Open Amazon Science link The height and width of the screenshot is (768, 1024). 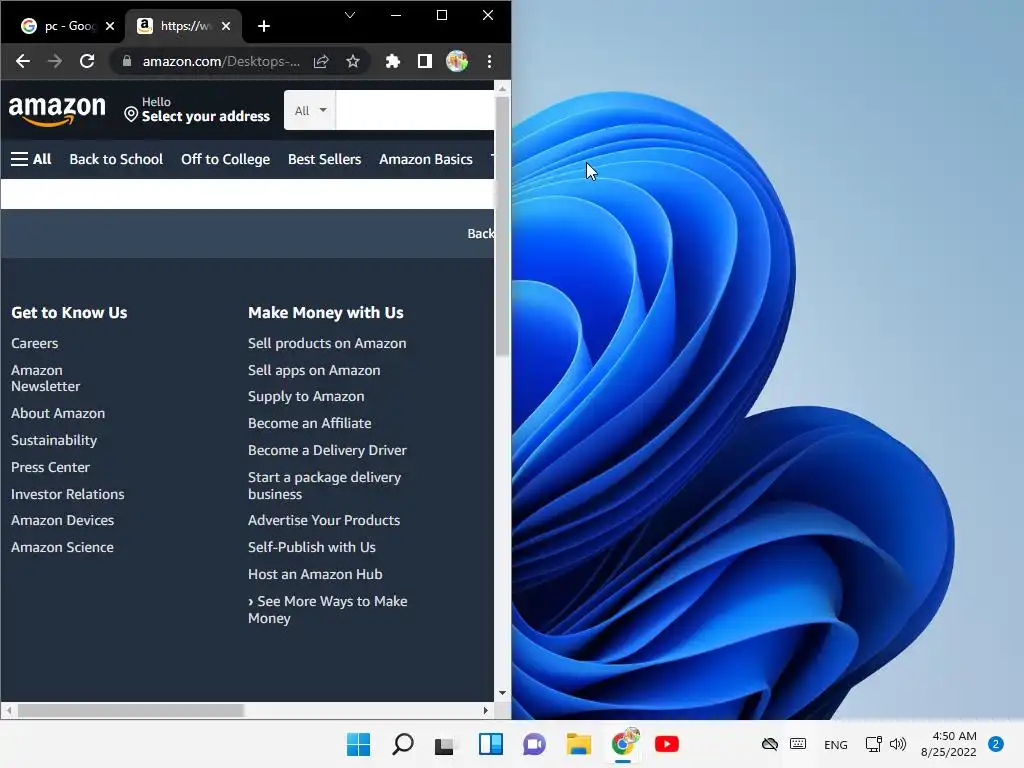tap(62, 547)
